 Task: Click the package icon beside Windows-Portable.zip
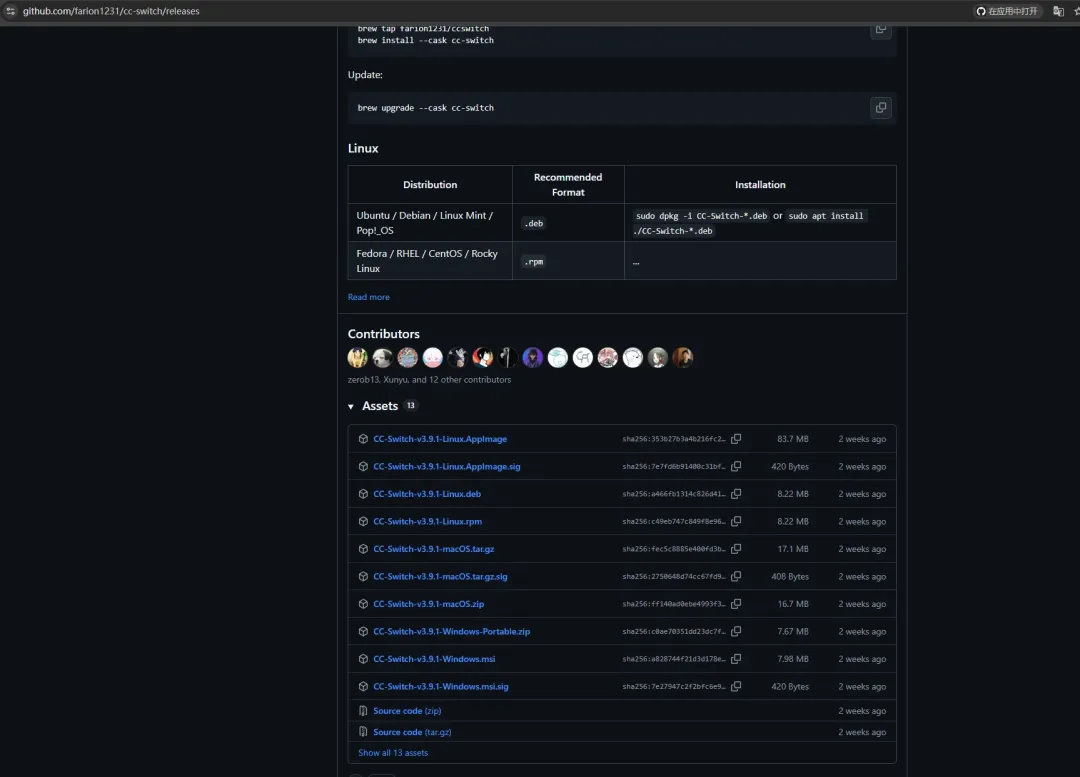pyautogui.click(x=363, y=632)
